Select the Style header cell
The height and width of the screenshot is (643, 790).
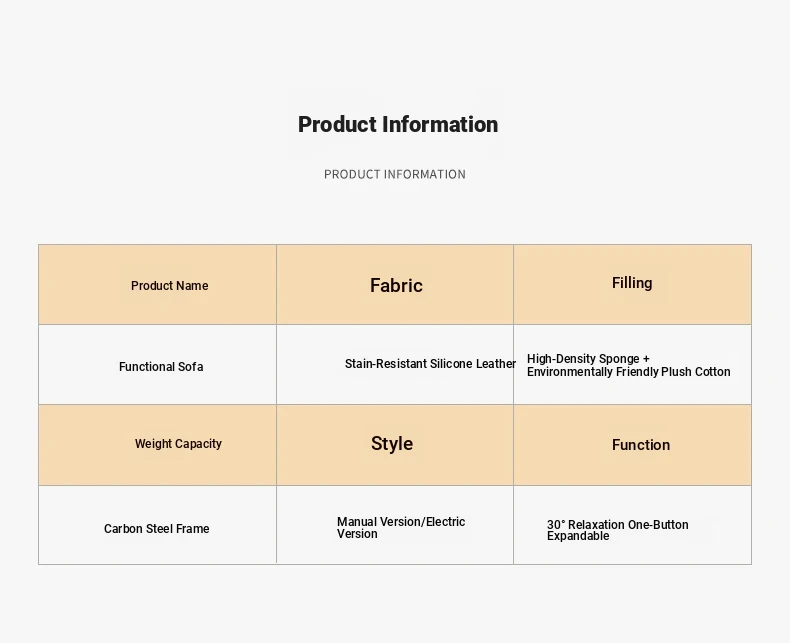[x=395, y=445]
